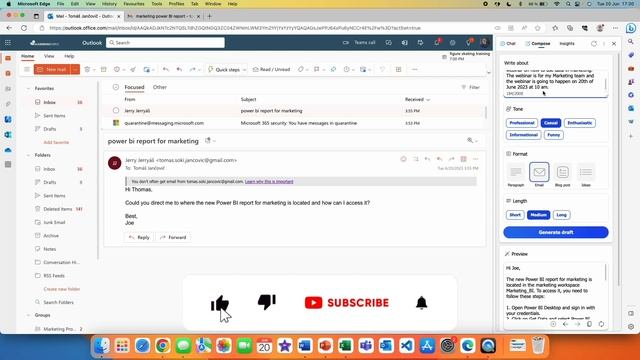Refresh the Bing sidebar
Screen dimensions: 640x360
tap(594, 44)
